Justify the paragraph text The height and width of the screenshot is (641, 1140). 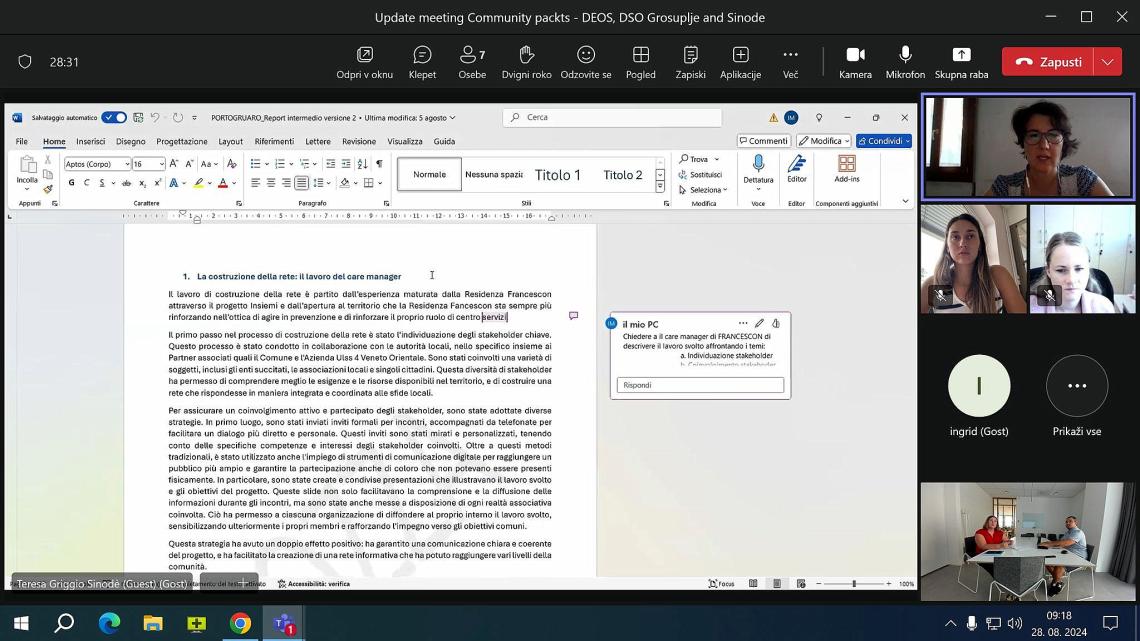(x=302, y=183)
